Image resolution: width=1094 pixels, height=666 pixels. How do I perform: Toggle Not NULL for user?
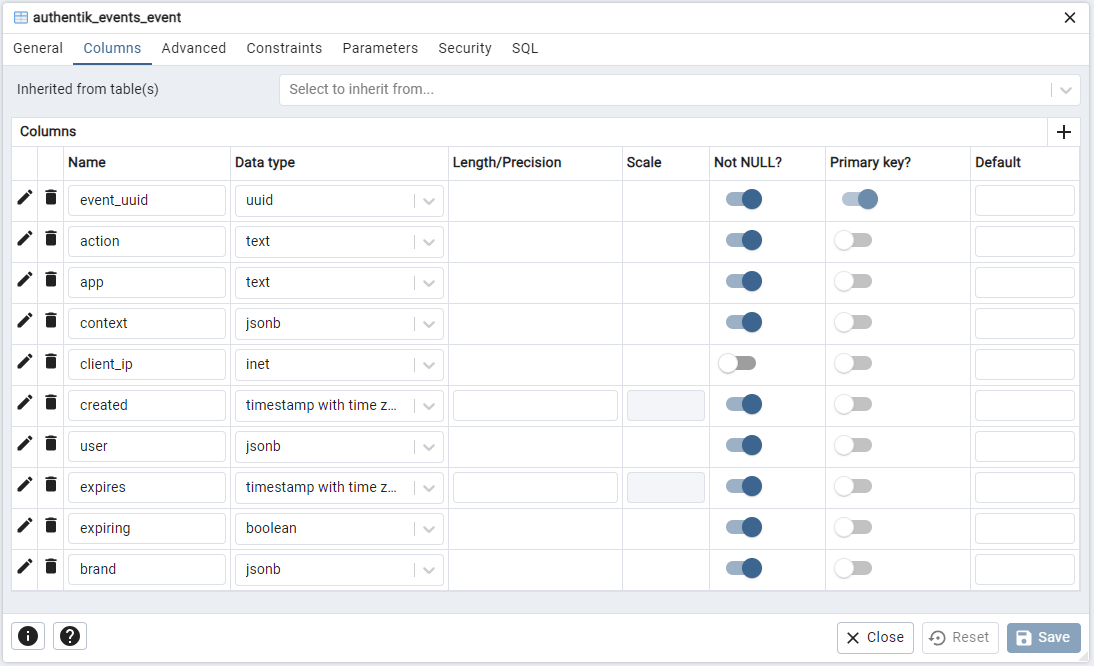[x=744, y=446]
